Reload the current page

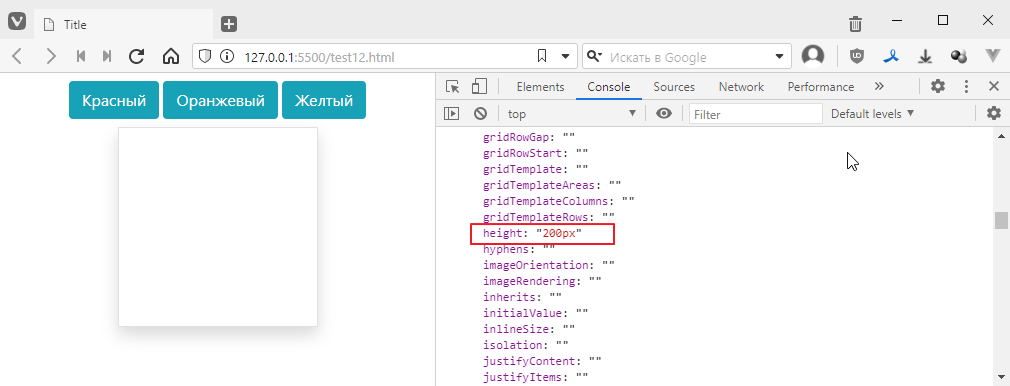[x=136, y=57]
